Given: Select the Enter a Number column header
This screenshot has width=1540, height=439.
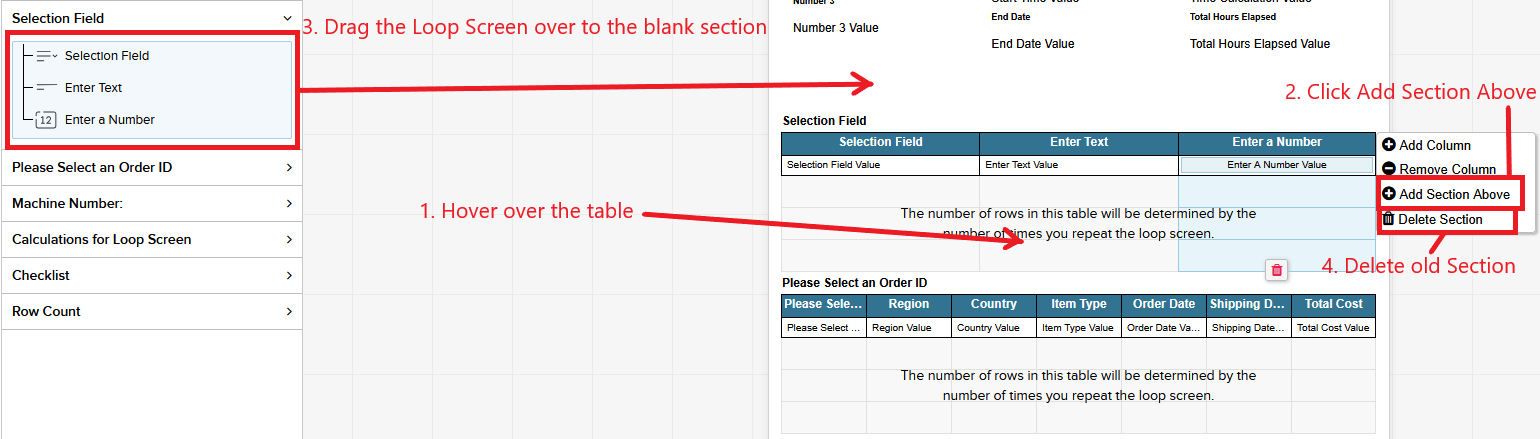Looking at the screenshot, I should point(1276,143).
